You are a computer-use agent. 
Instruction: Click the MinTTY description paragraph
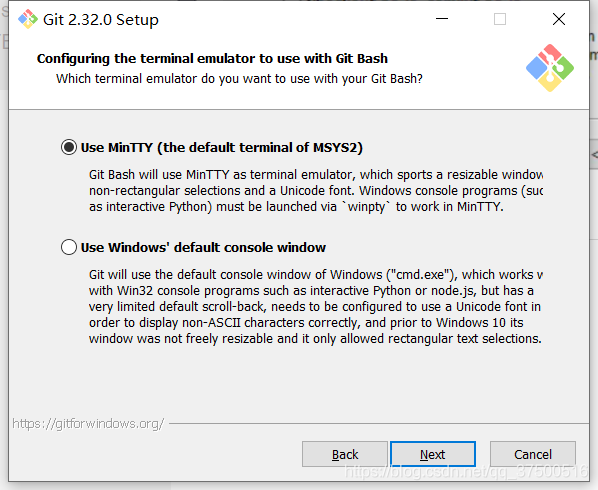pos(316,191)
